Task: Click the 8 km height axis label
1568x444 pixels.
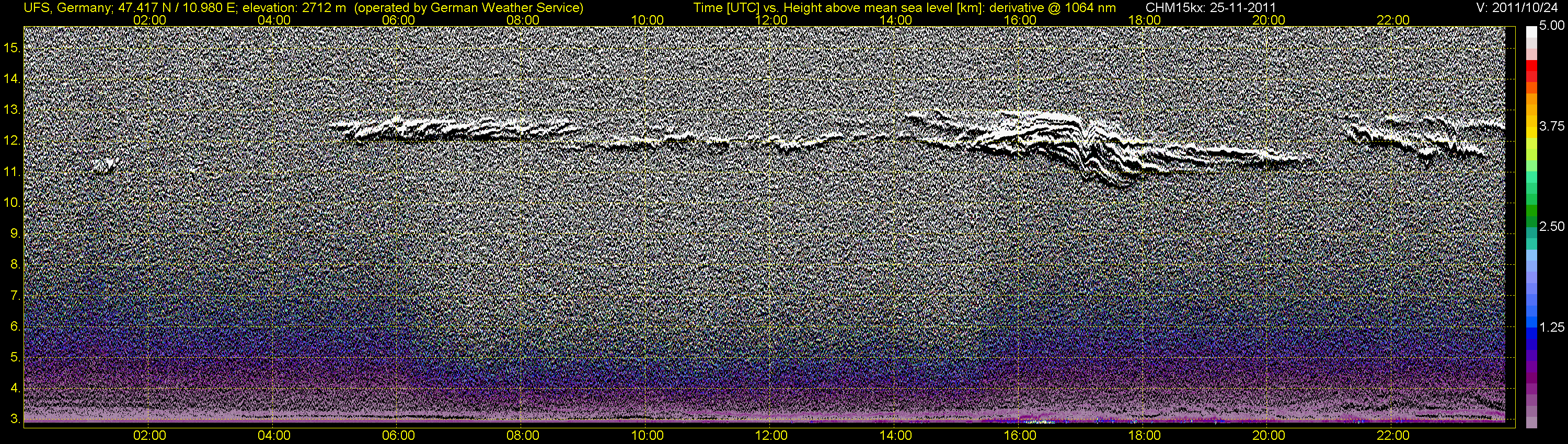Action: (x=15, y=265)
